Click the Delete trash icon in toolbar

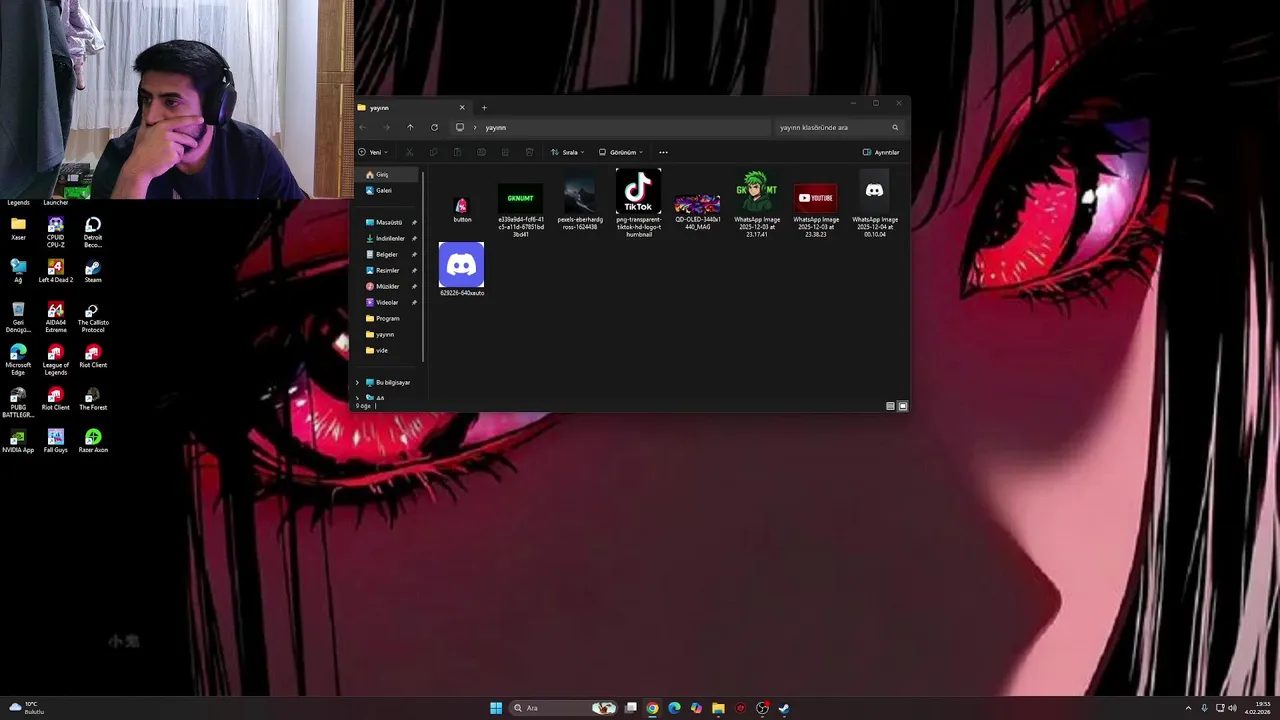coord(529,152)
